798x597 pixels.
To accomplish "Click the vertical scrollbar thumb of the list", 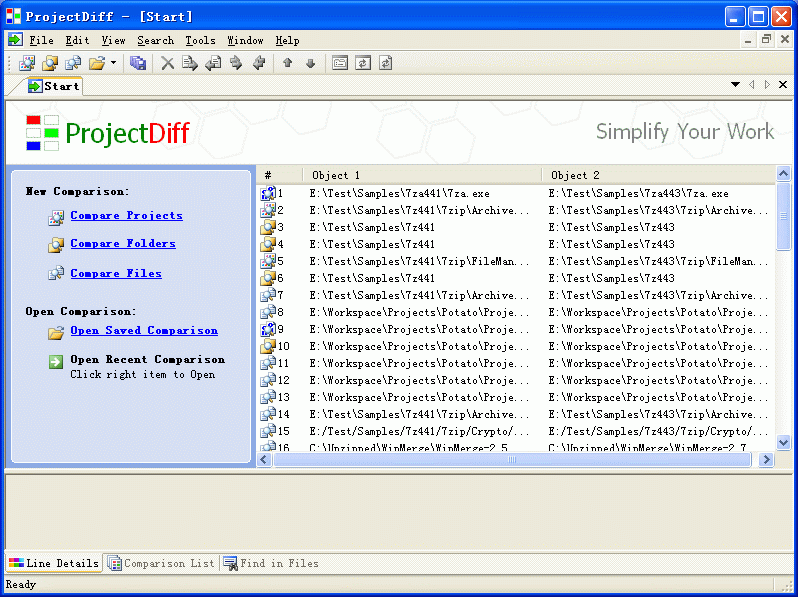I will pos(783,216).
